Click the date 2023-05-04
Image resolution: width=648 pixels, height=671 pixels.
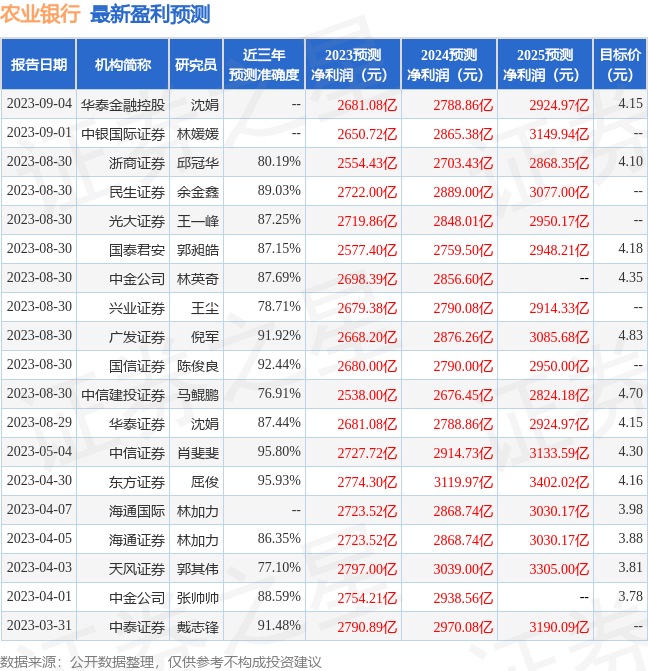[x=39, y=451]
